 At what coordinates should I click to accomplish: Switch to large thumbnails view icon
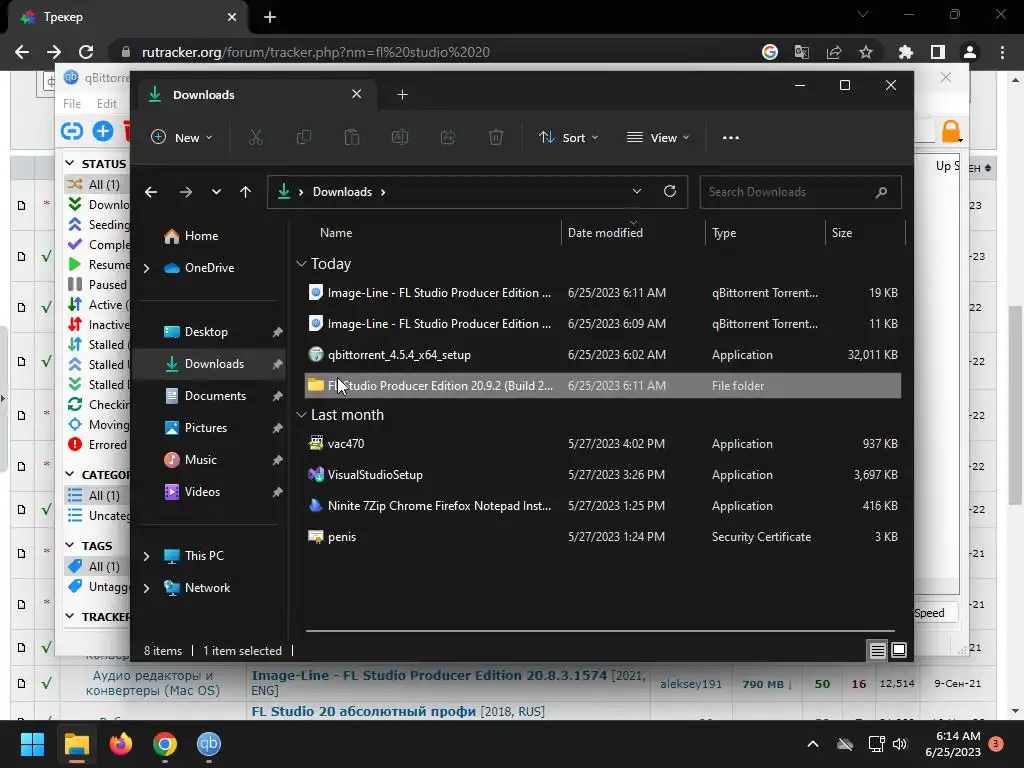tap(899, 650)
